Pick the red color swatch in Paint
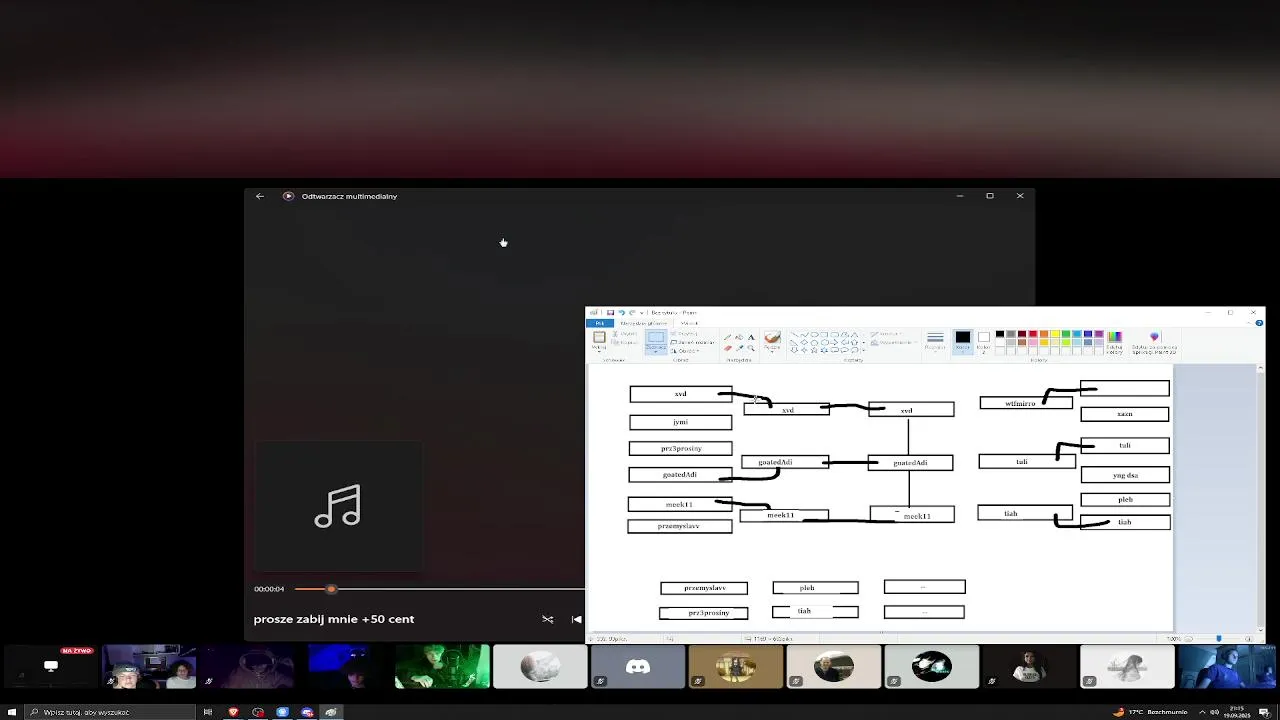This screenshot has width=1280, height=720. pos(1033,334)
